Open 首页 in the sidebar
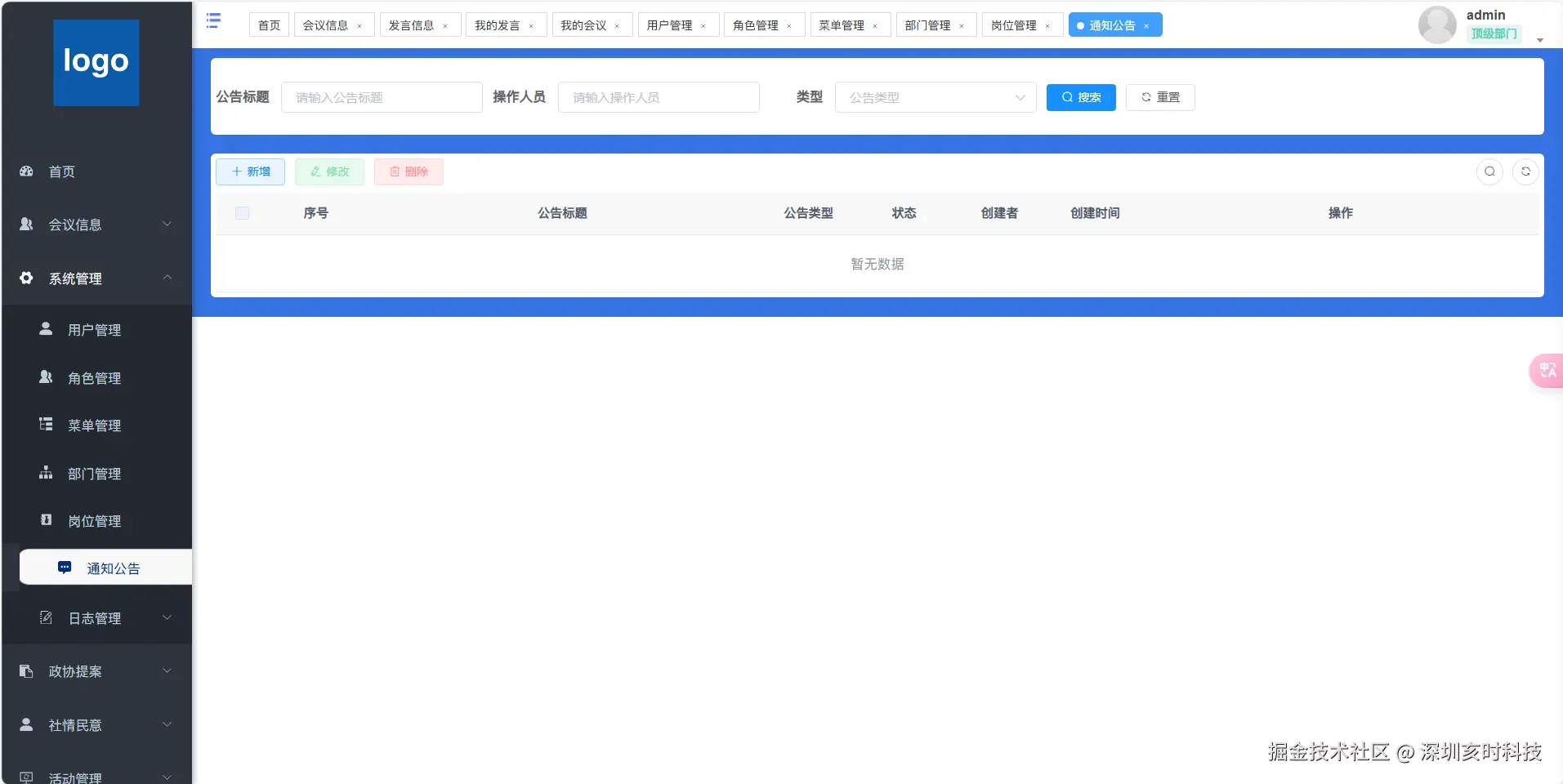This screenshot has height=784, width=1563. pyautogui.click(x=96, y=171)
